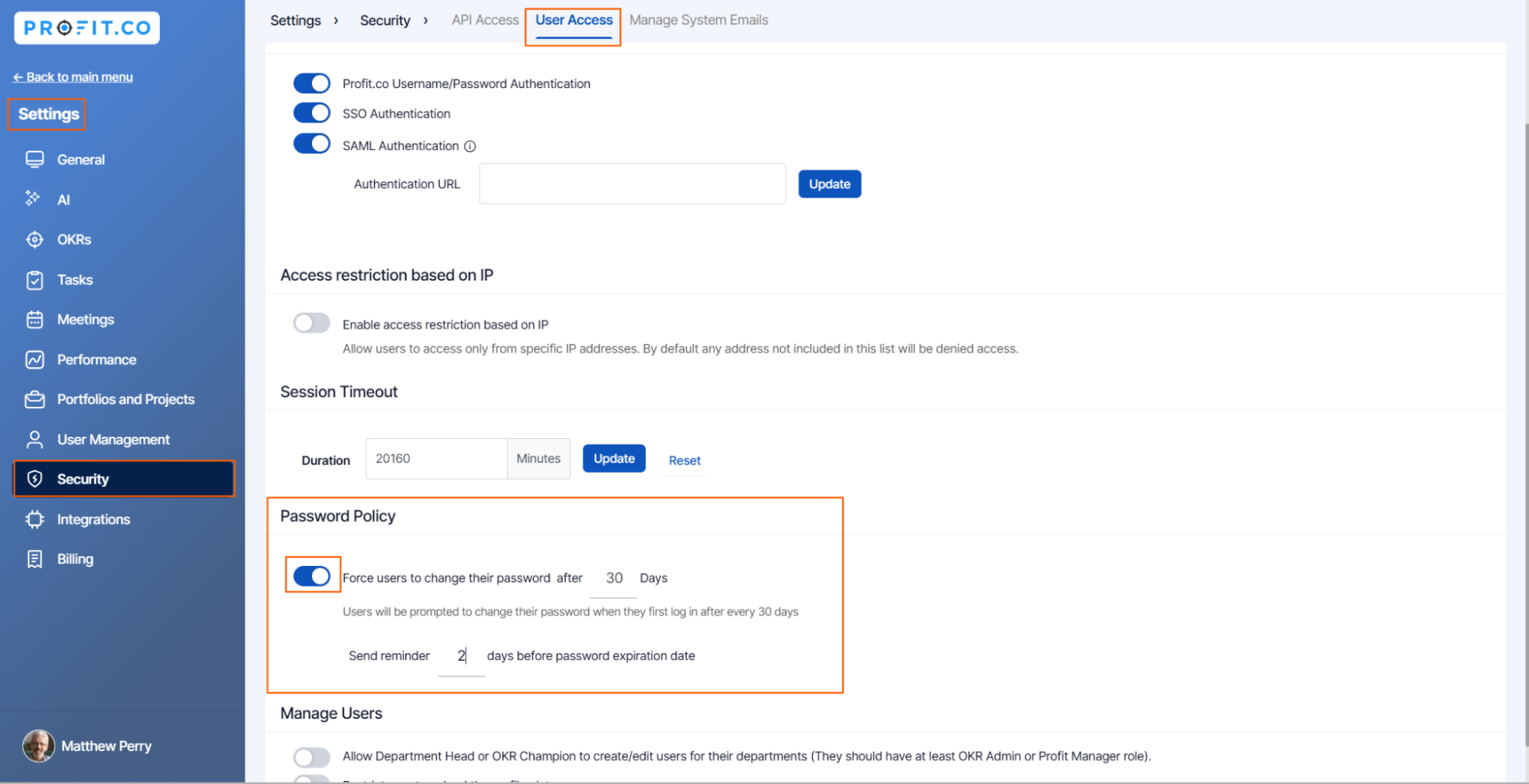Screen dimensions: 1529x784
Task: Click the Authentication URL input field
Action: (x=632, y=184)
